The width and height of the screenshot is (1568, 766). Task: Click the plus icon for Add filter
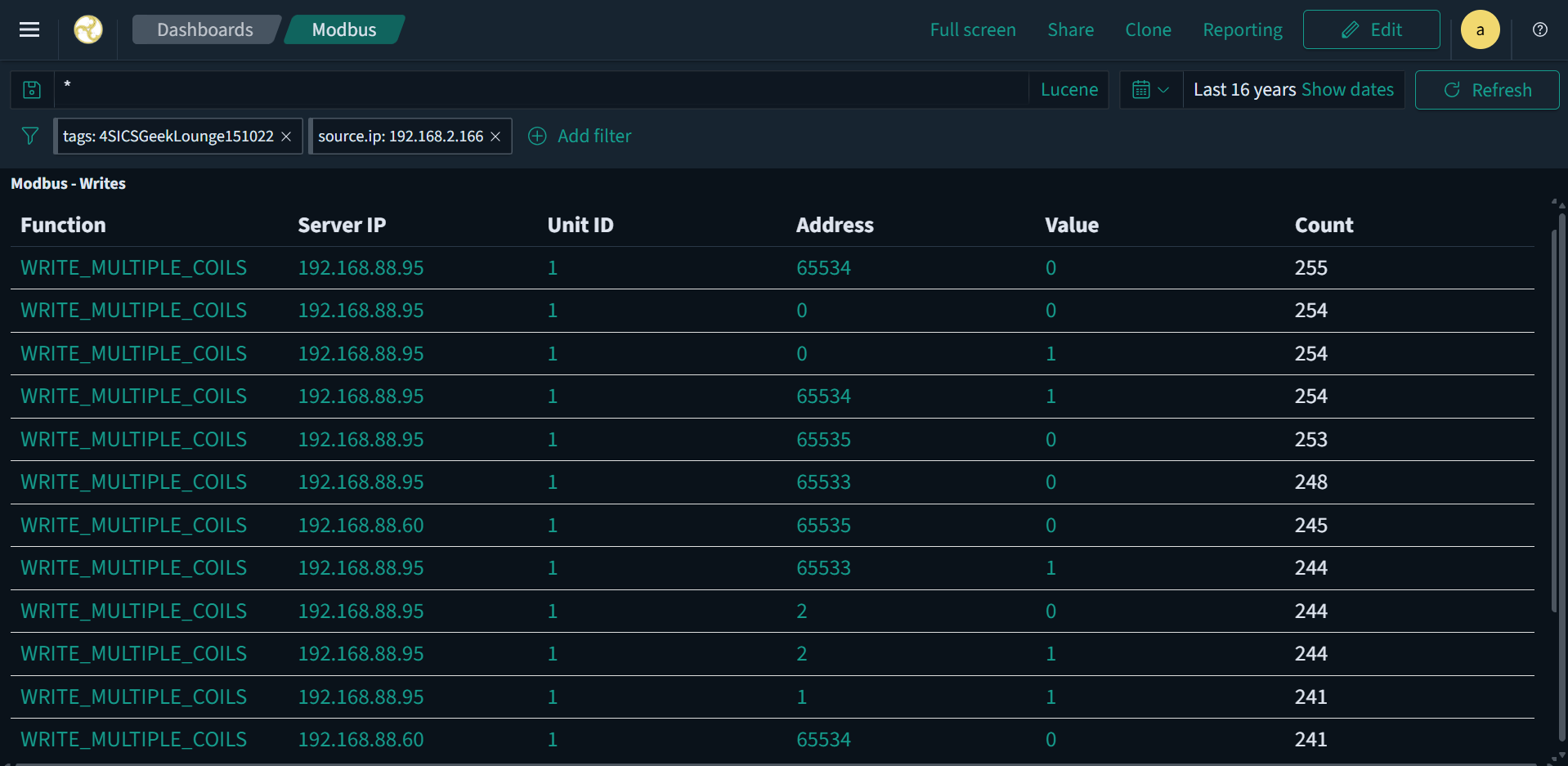point(537,136)
